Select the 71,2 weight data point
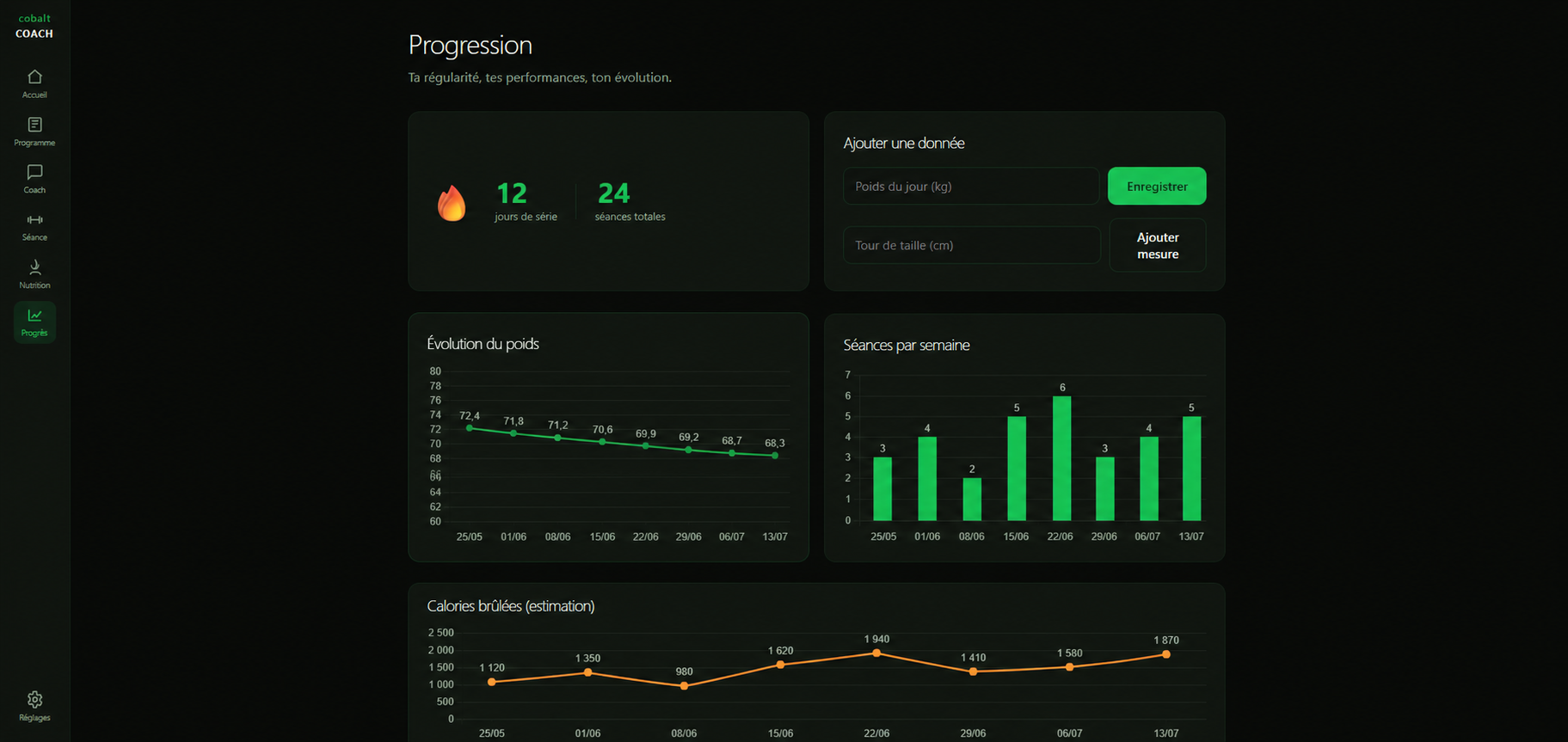 pyautogui.click(x=558, y=438)
